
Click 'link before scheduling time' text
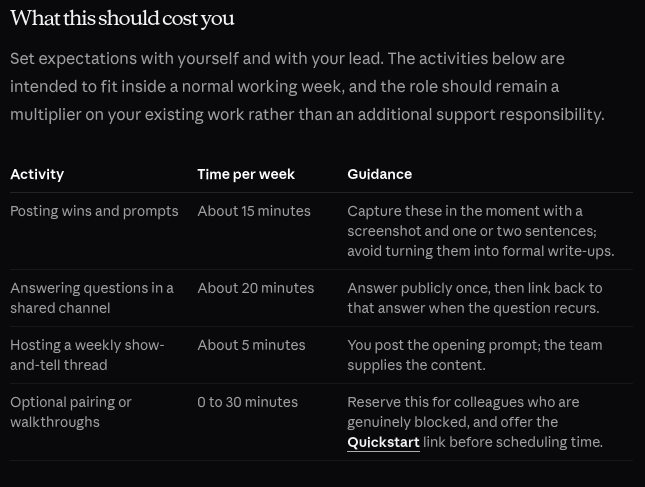513,442
